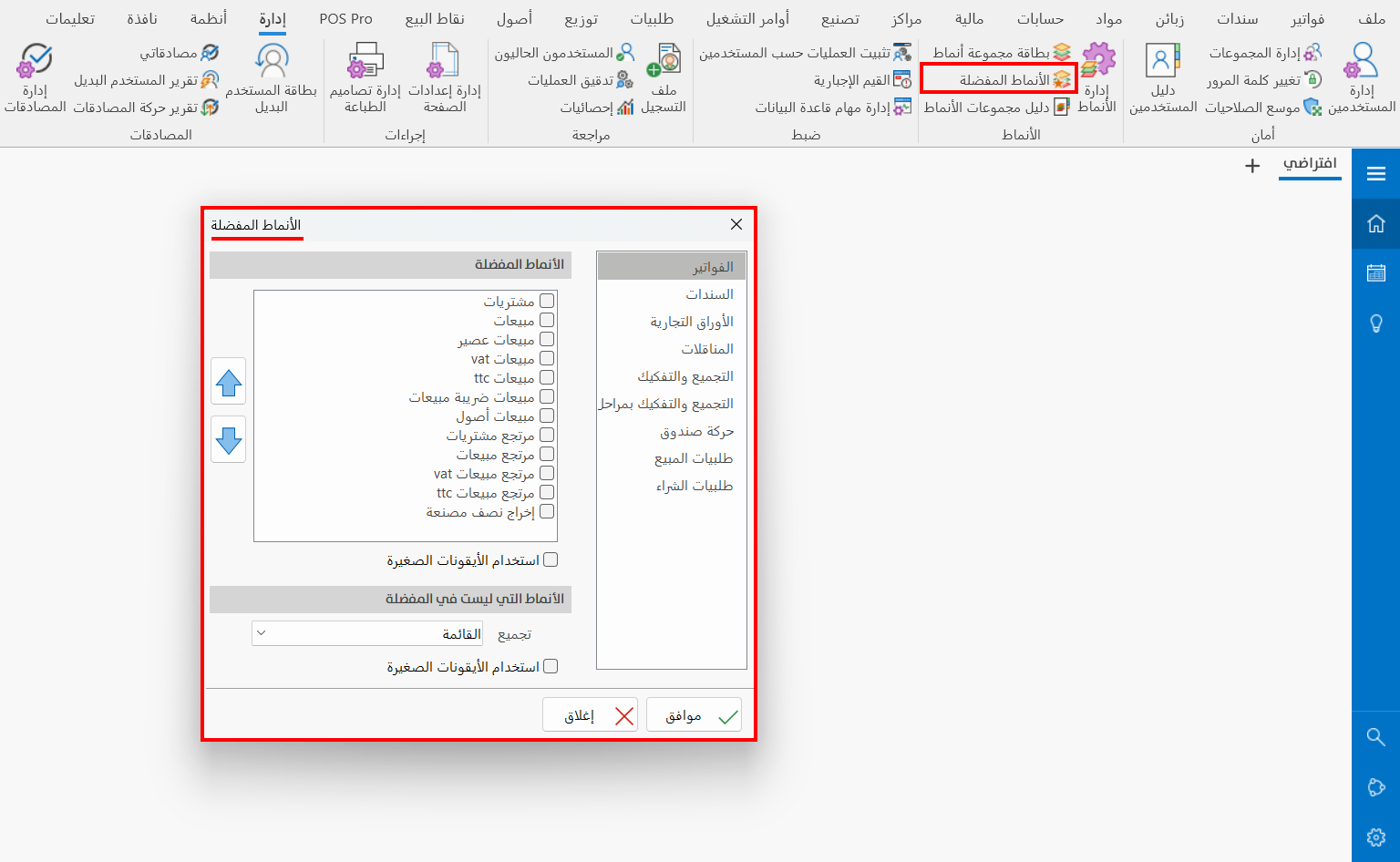Click المستخدمون الحاليون review icon
This screenshot has height=862, width=1400.
tap(623, 52)
